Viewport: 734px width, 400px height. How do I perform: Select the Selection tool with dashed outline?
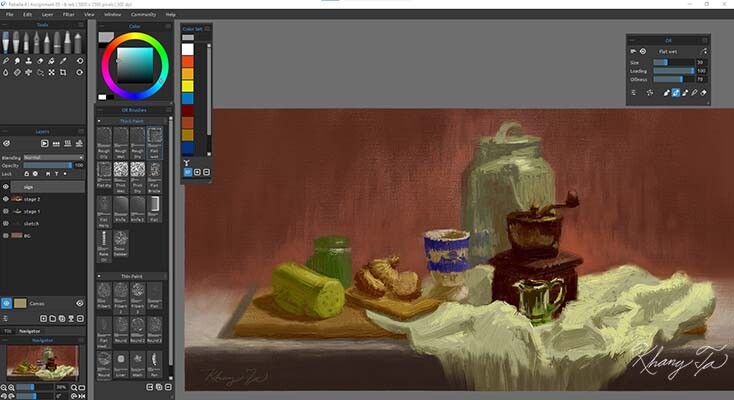pyautogui.click(x=40, y=73)
